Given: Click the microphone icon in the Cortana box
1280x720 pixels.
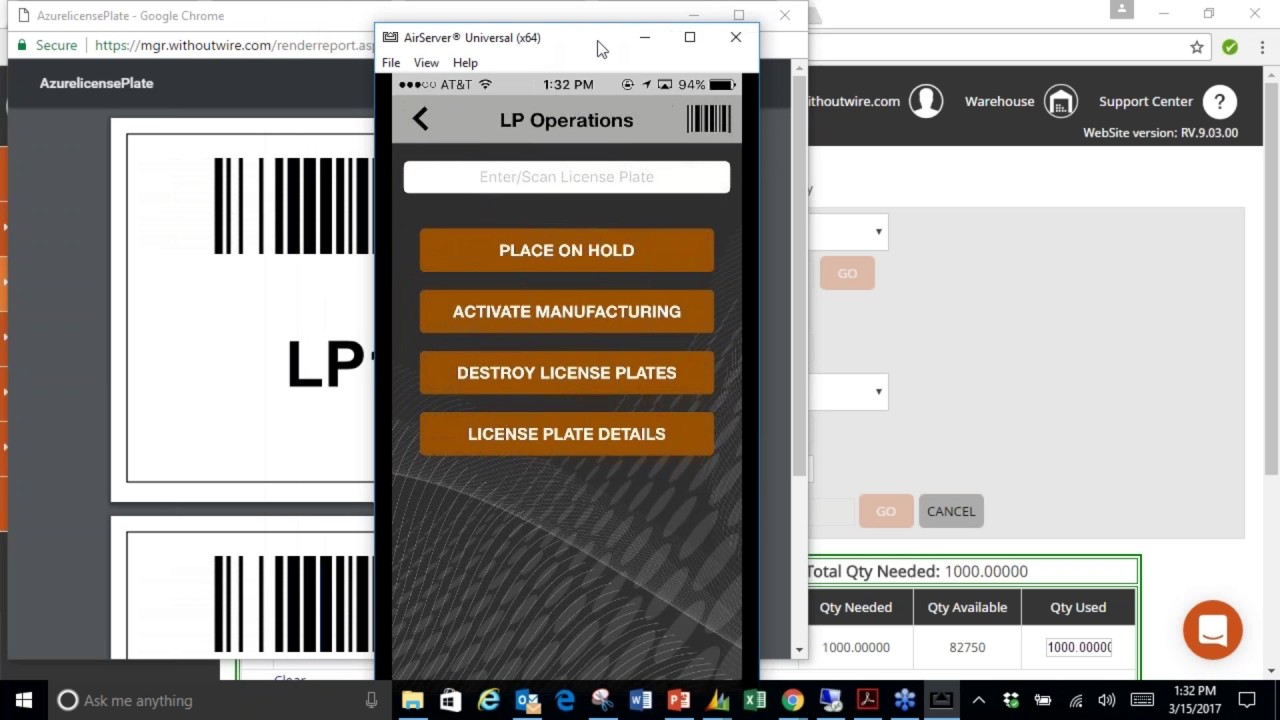Looking at the screenshot, I should point(371,700).
